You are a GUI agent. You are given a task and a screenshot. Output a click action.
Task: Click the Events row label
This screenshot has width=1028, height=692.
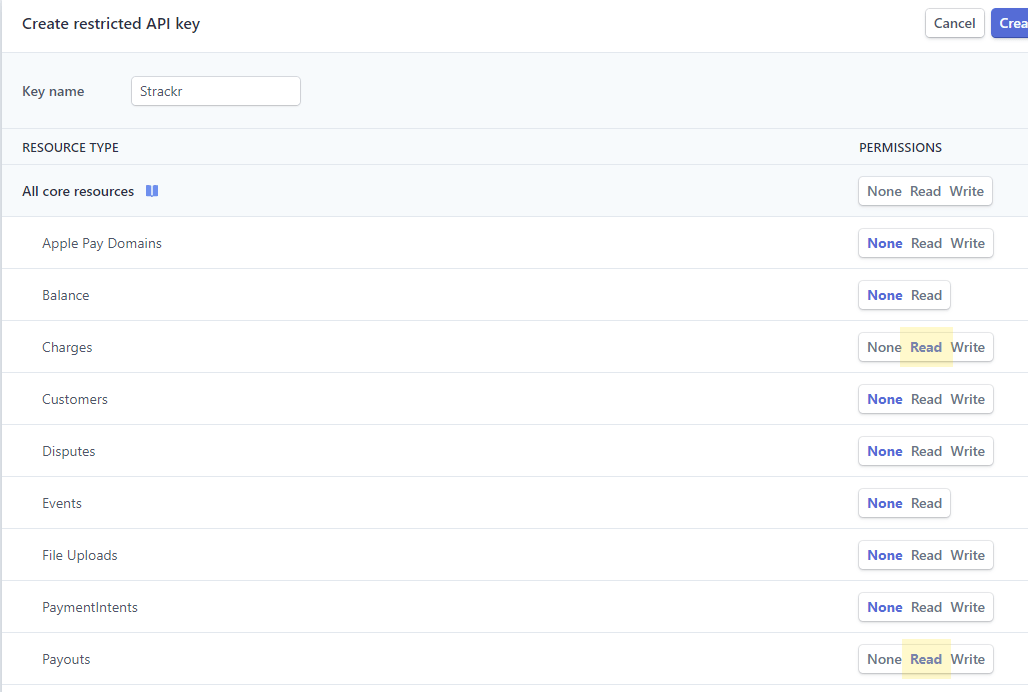click(x=62, y=503)
